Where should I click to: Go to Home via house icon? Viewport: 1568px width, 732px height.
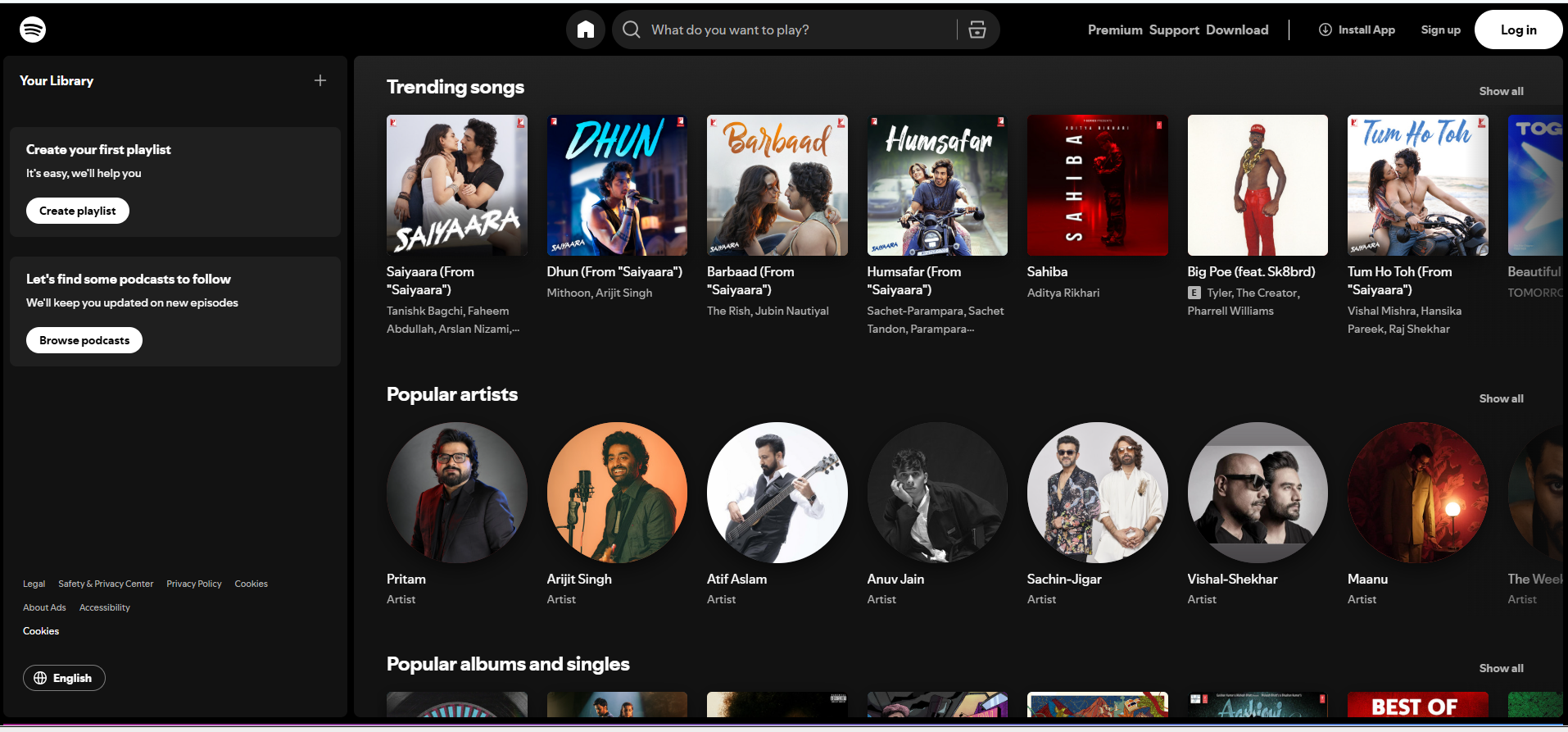point(586,30)
